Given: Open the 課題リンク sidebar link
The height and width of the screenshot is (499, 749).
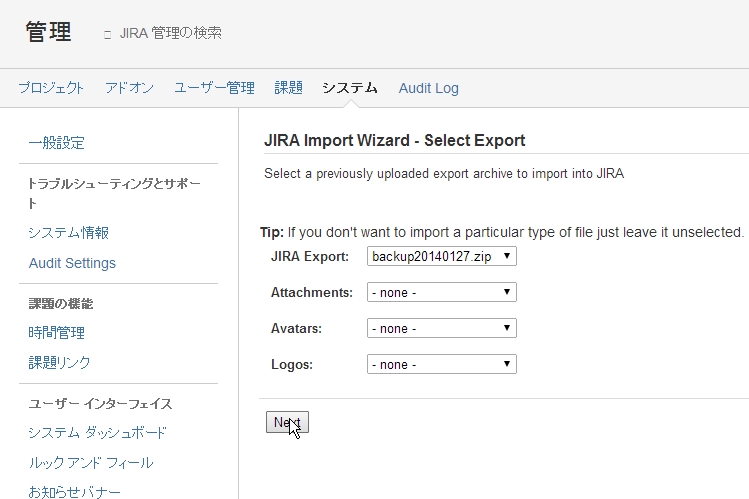Looking at the screenshot, I should pyautogui.click(x=59, y=362).
